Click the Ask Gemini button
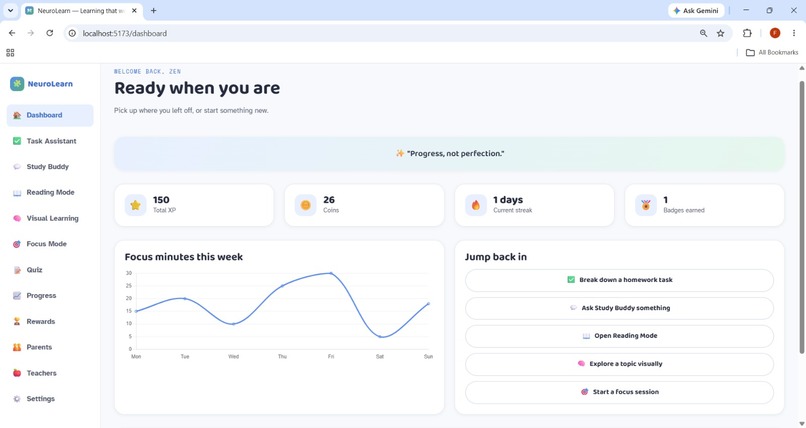Image resolution: width=806 pixels, height=428 pixels. [696, 10]
